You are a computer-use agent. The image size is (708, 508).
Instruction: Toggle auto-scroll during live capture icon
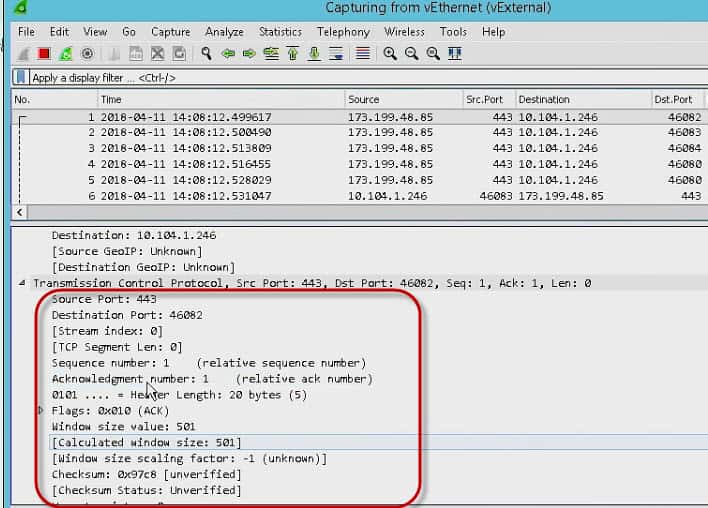(x=336, y=54)
